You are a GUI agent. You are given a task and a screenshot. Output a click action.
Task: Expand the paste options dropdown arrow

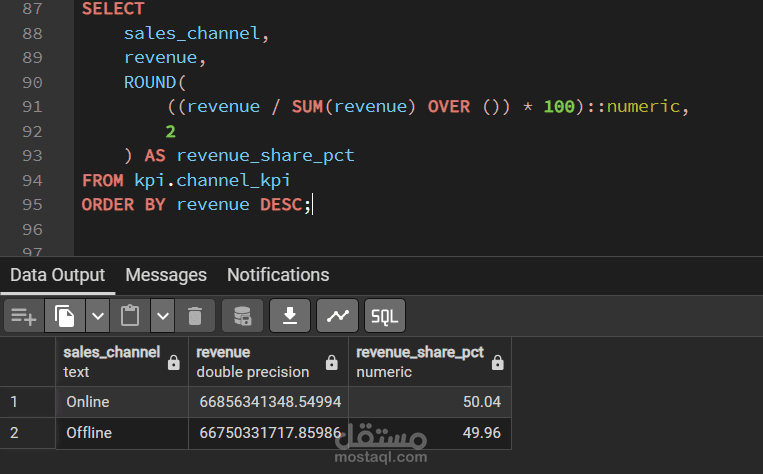163,316
